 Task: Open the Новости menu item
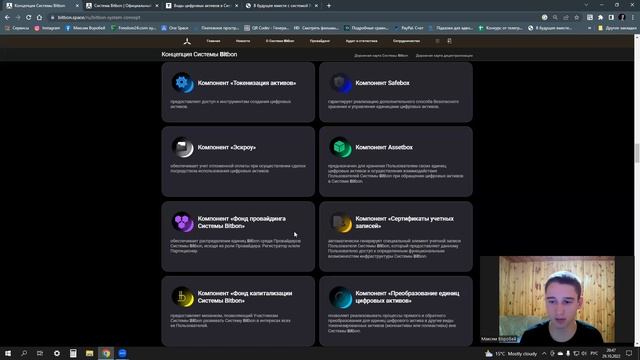(243, 41)
